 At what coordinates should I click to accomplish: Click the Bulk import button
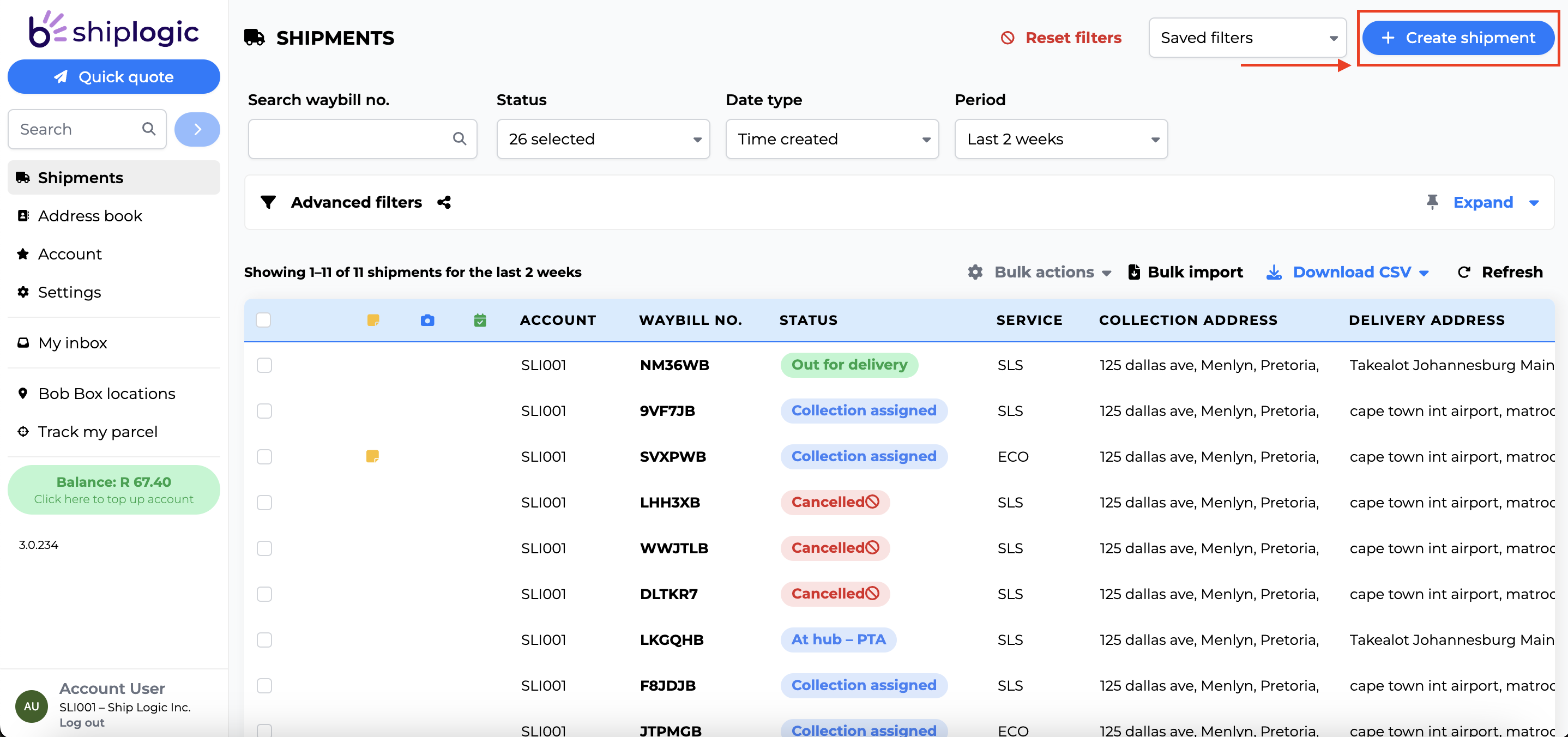coord(1186,272)
